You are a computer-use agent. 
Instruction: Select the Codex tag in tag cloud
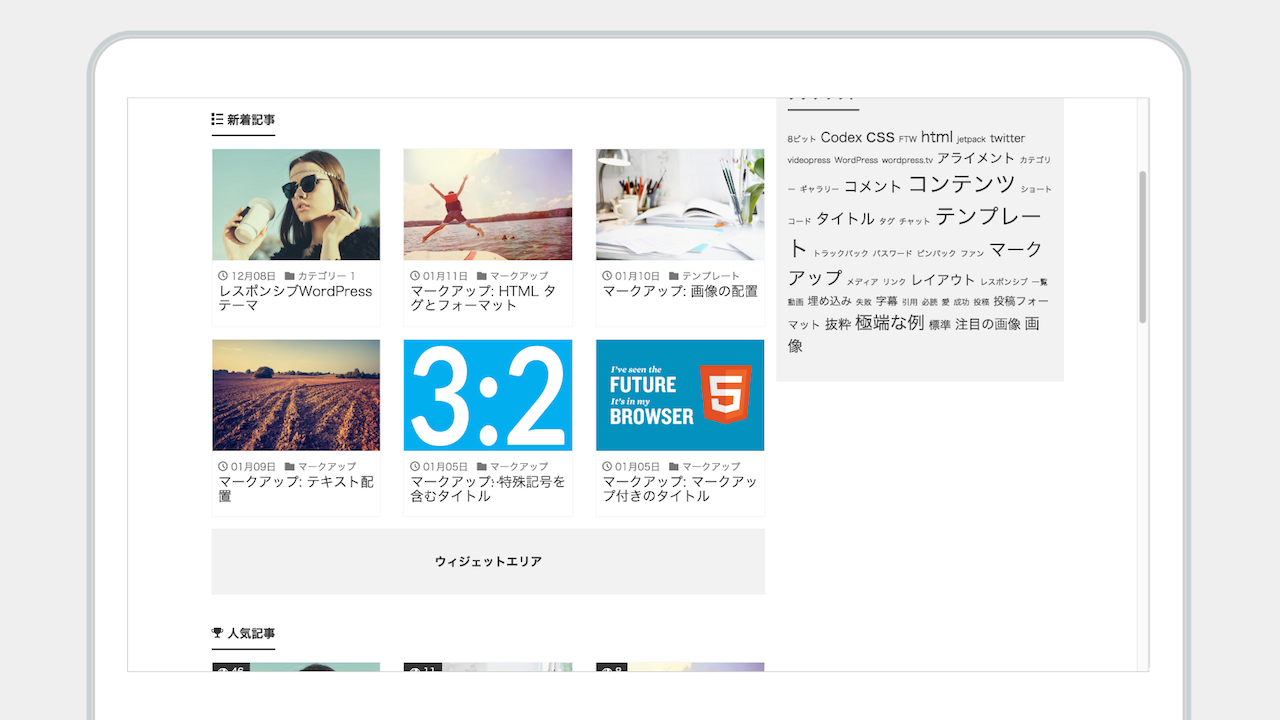(841, 138)
